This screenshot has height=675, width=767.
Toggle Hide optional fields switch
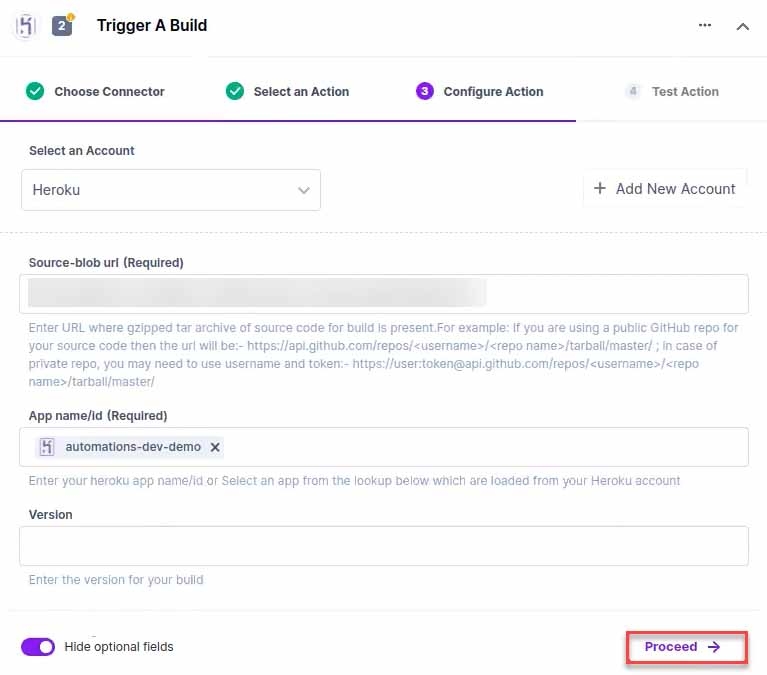(38, 647)
